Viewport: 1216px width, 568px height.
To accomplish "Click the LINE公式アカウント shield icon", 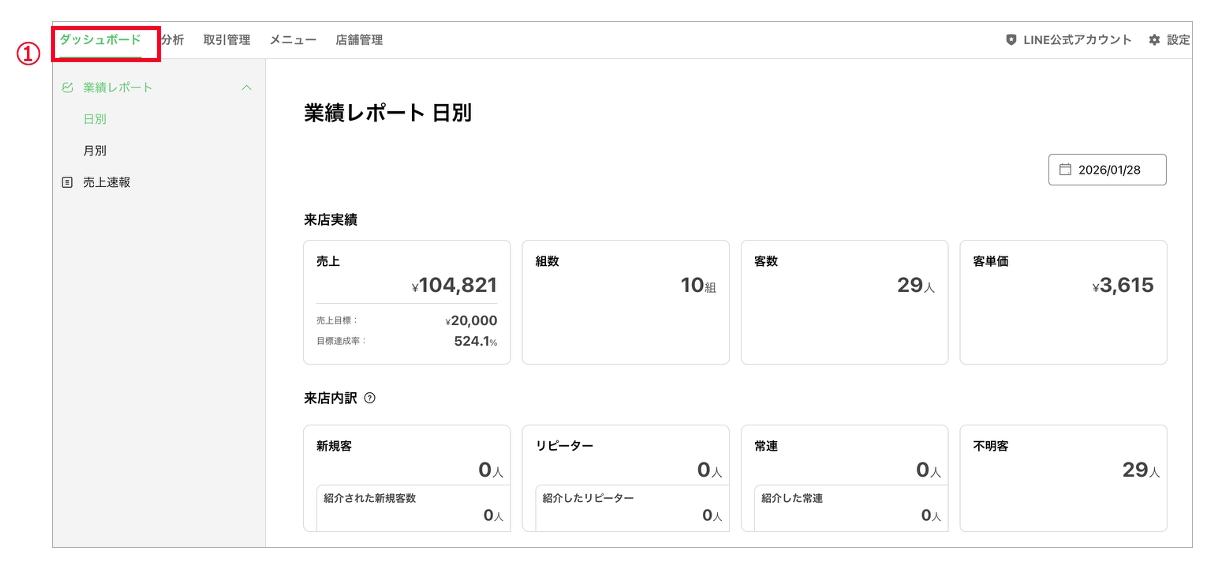I will [1011, 40].
